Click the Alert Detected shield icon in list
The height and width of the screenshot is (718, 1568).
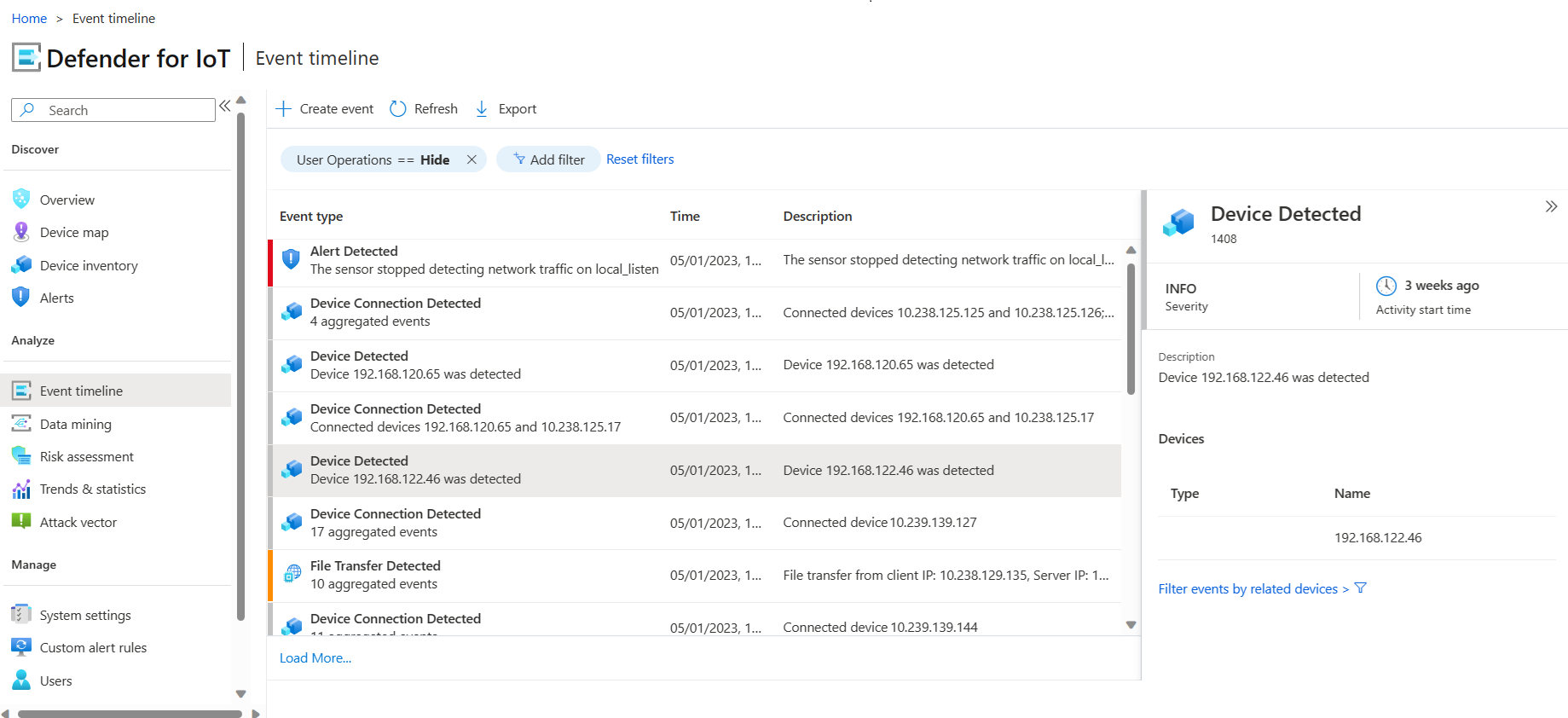291,259
